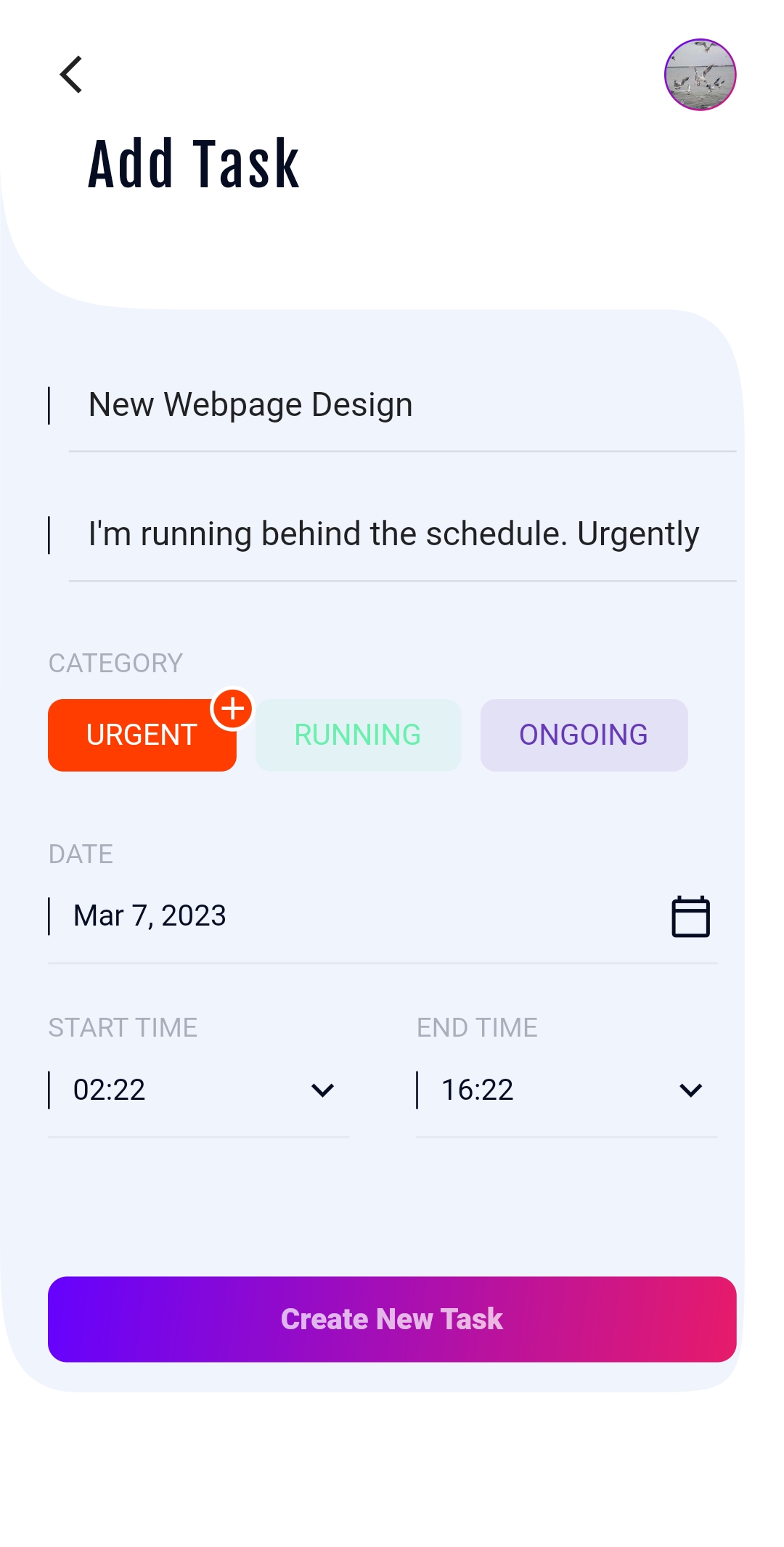Open the start time chevron icon
This screenshot has width=784, height=1547.
[322, 1090]
